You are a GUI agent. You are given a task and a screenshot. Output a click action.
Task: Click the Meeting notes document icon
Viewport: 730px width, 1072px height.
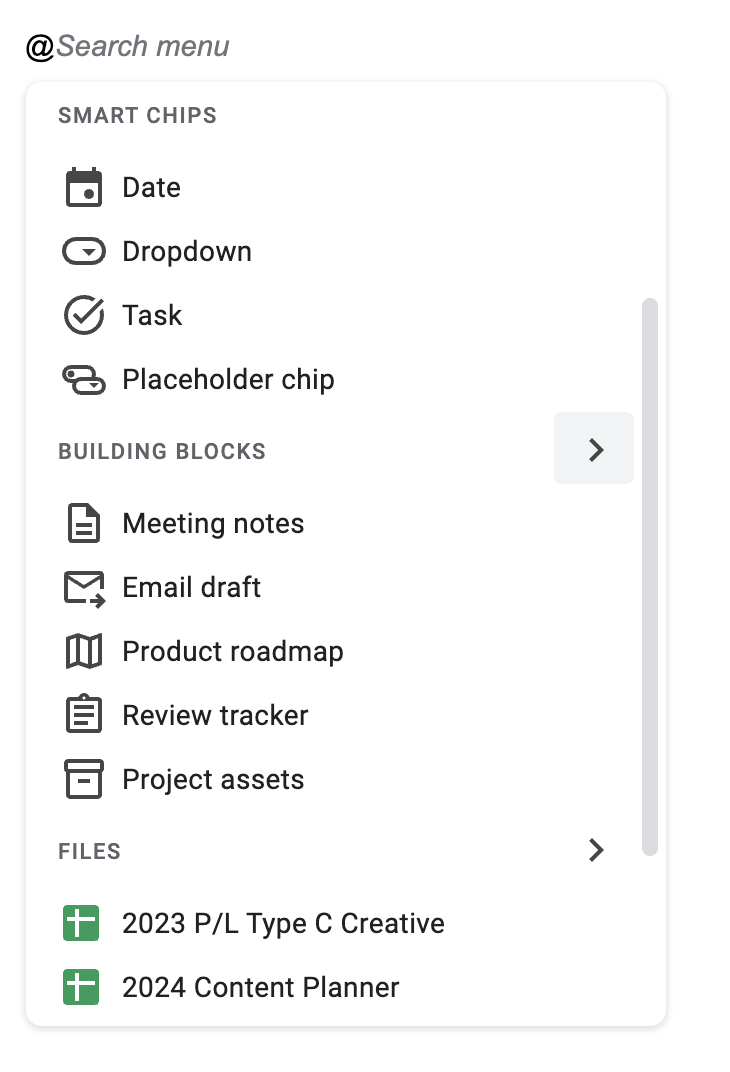(x=84, y=524)
